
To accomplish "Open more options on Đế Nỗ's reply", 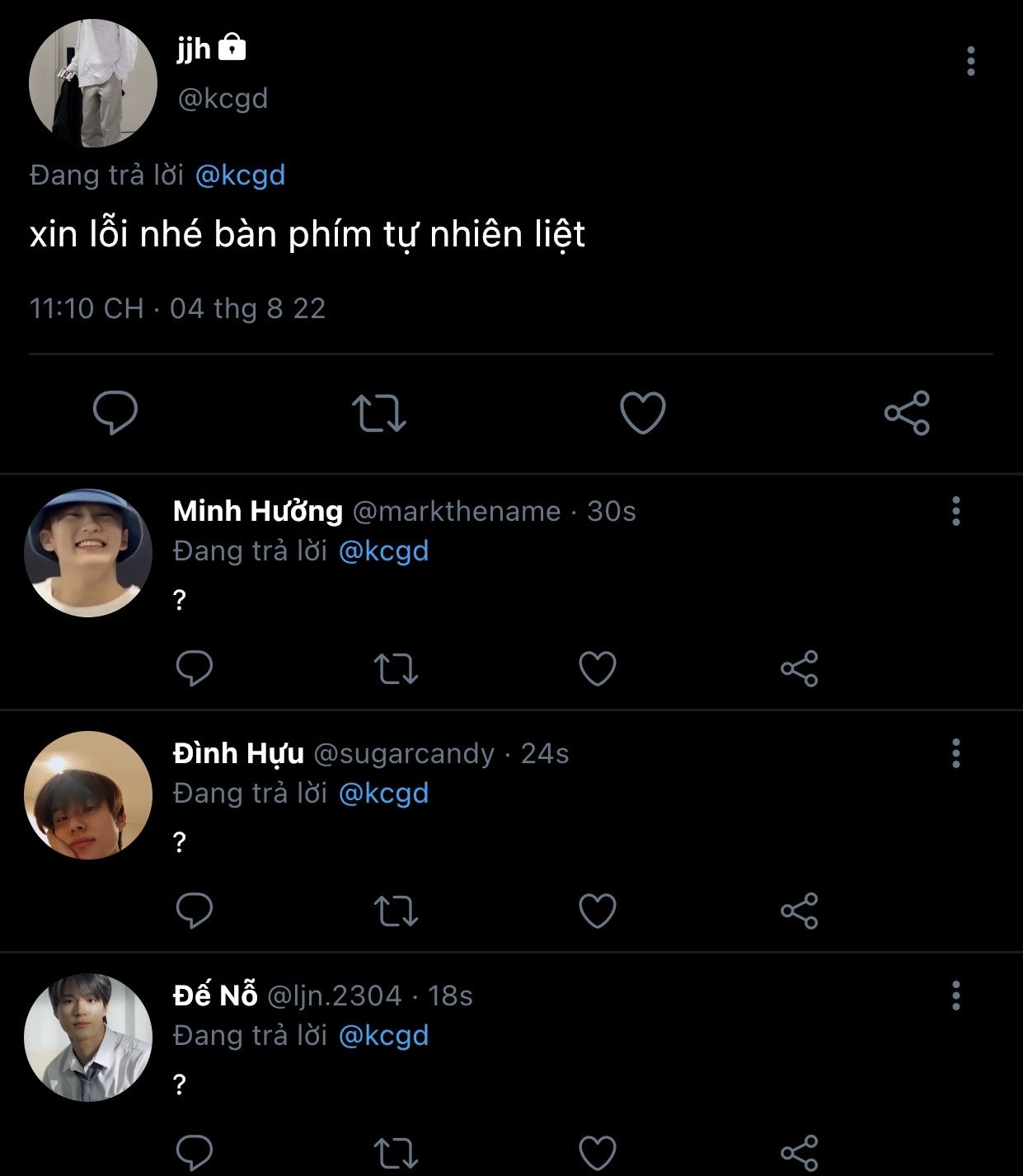I will (x=956, y=996).
